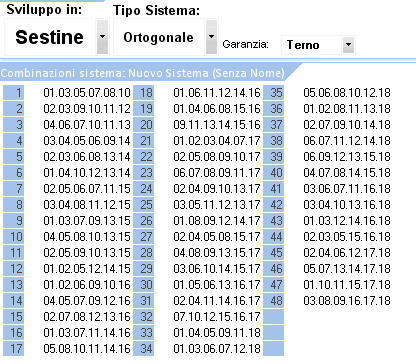Select combination 02.04.06.12.17.18
416x364 pixels.
tap(347, 253)
